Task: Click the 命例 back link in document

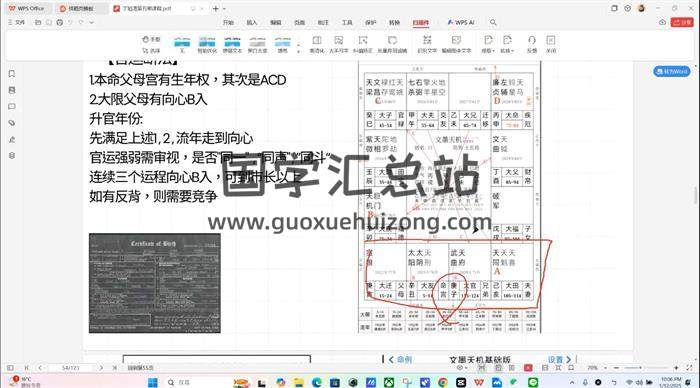Action: 400,359
